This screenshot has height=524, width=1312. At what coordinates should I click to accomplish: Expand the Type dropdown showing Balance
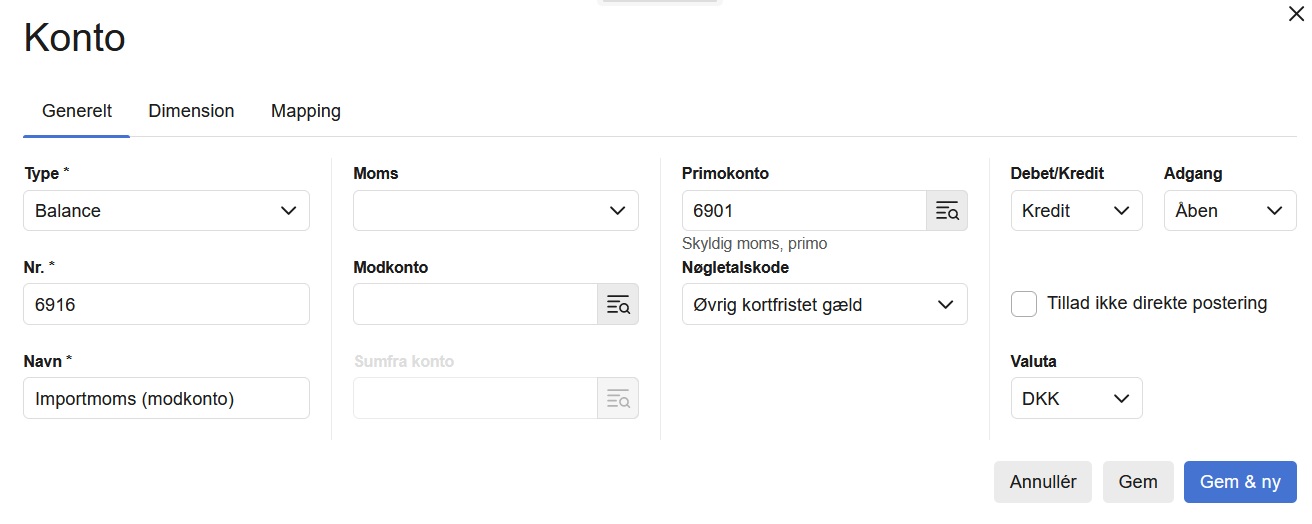pos(166,211)
